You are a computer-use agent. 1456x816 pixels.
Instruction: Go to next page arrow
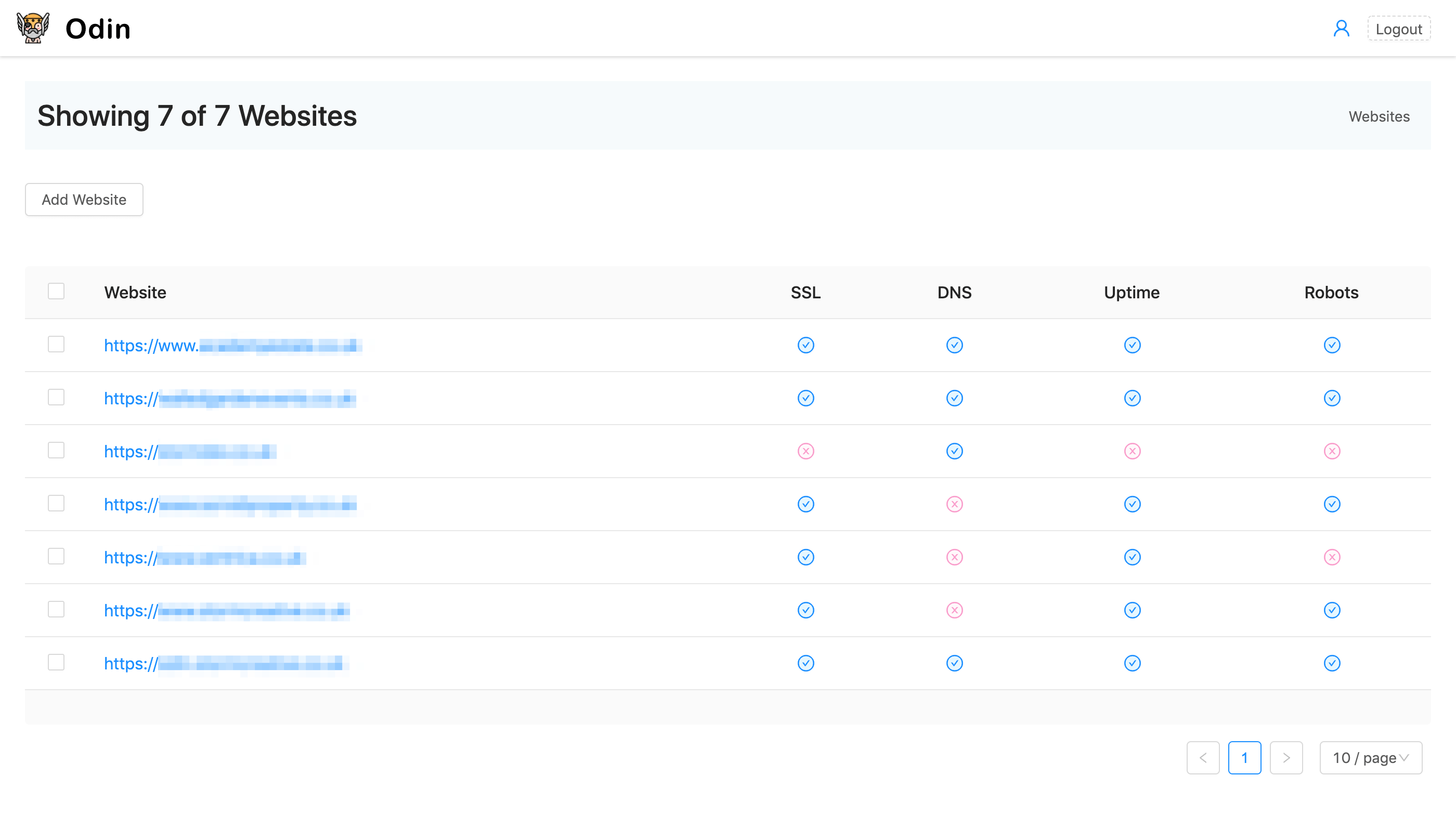tap(1286, 758)
